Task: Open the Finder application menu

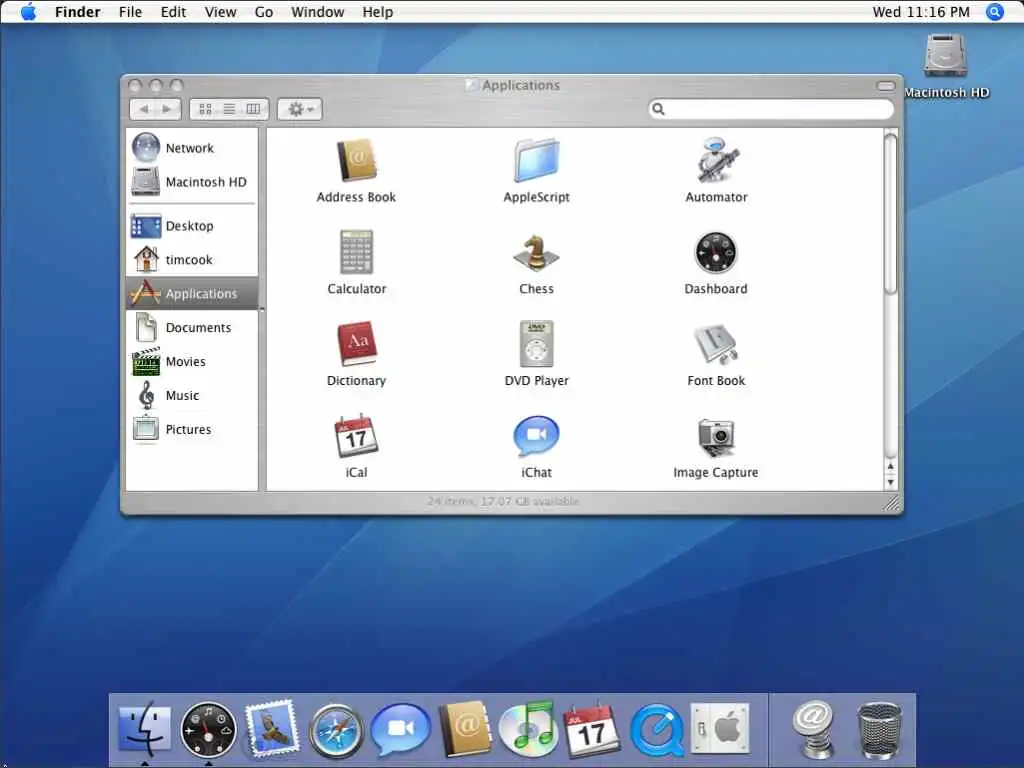Action: [78, 12]
